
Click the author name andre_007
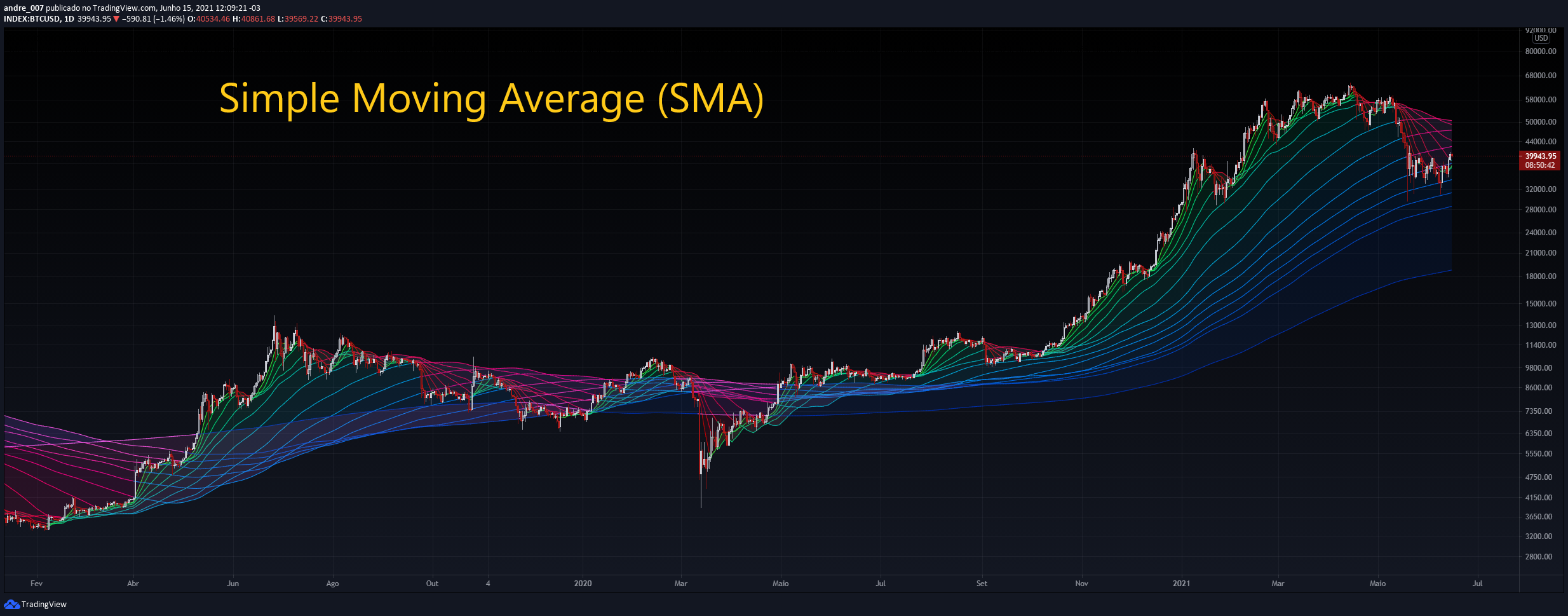click(x=24, y=8)
